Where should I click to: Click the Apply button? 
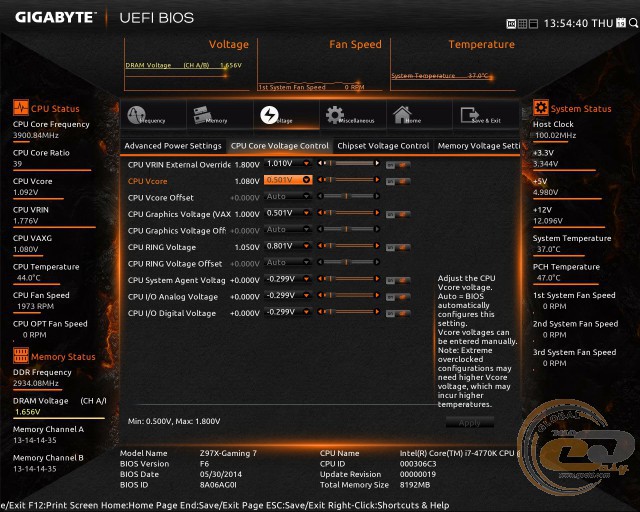469,423
